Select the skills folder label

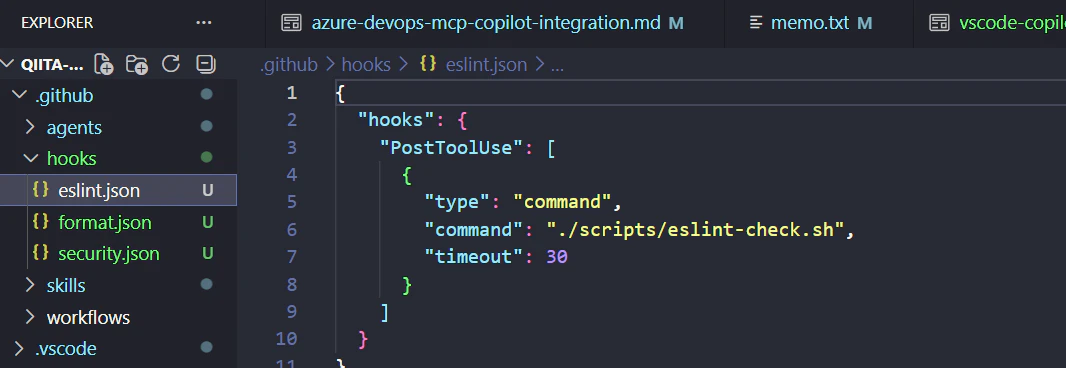(x=66, y=285)
